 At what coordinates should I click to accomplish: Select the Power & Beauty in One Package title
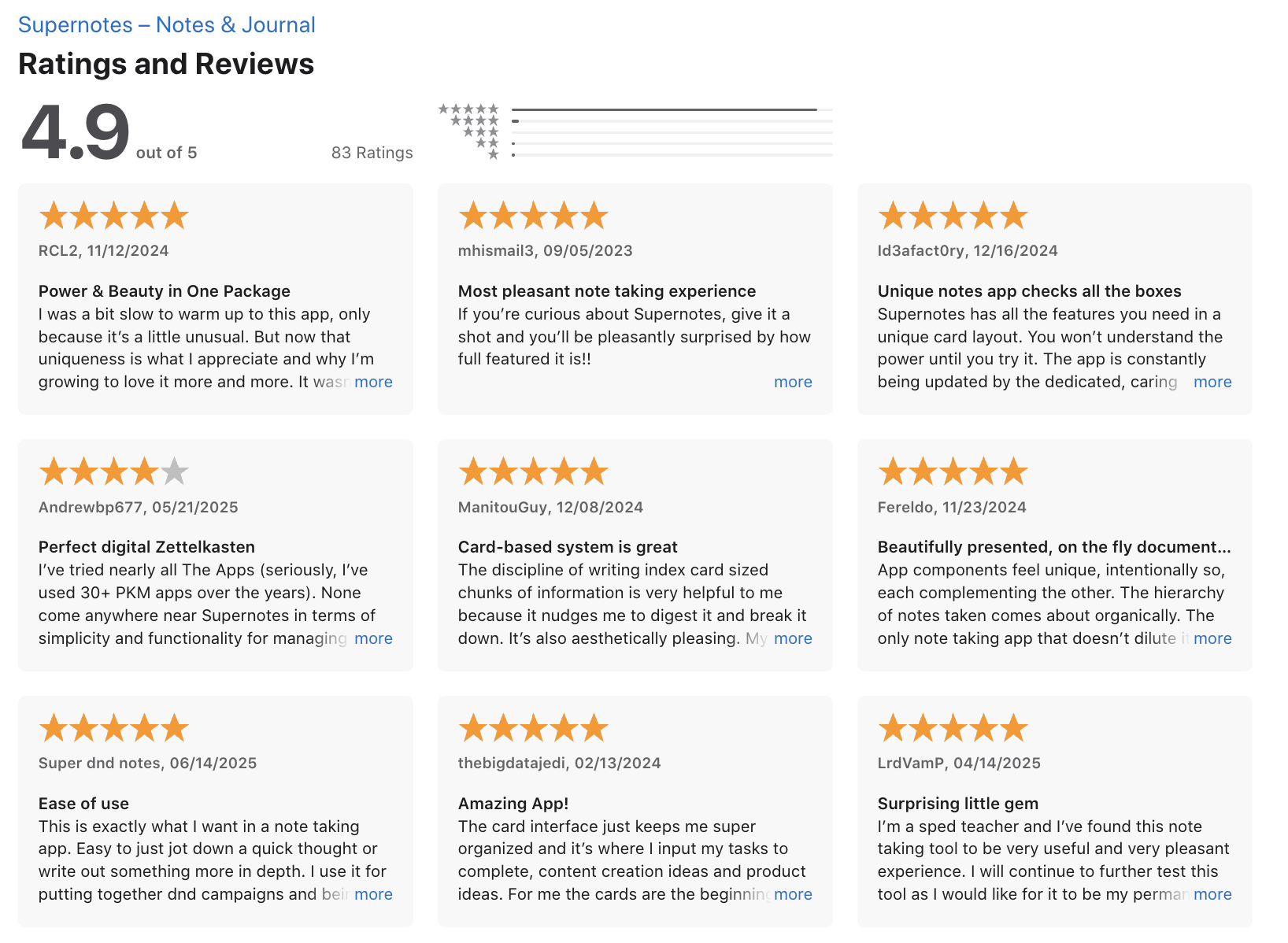tap(165, 291)
